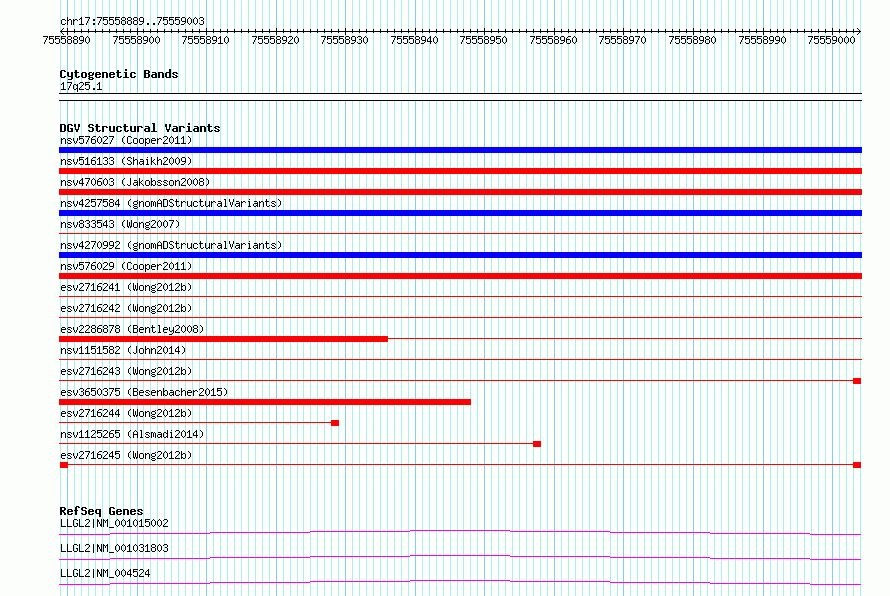Open transcript LLGL2|NM_001015002 label
The width and height of the screenshot is (890, 596).
point(114,523)
